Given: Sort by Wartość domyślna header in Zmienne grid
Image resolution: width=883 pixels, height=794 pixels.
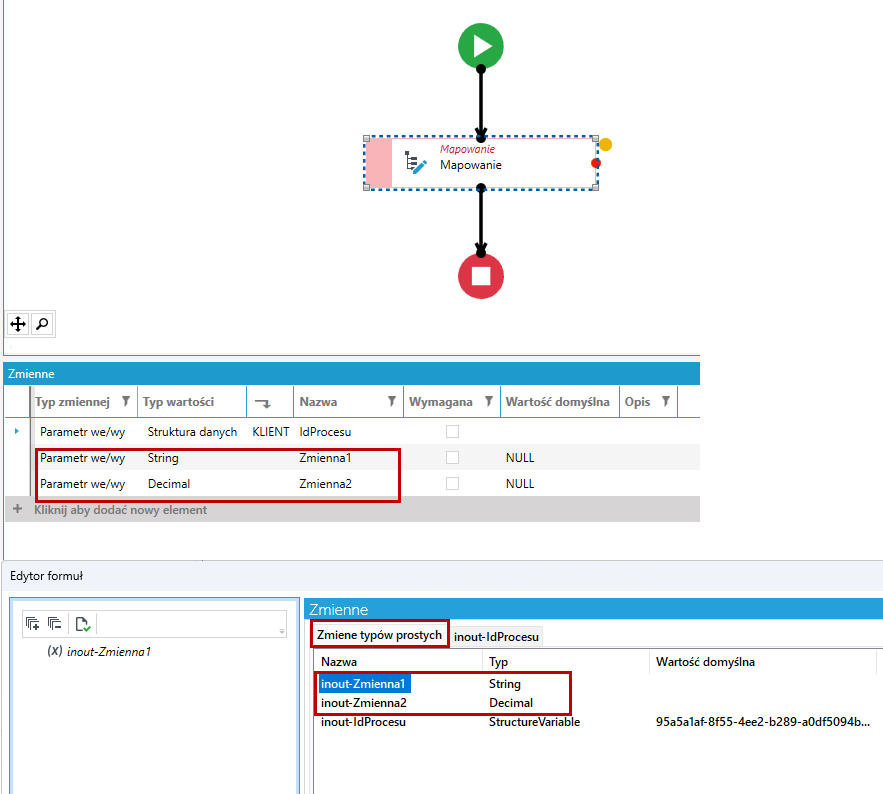Looking at the screenshot, I should (x=558, y=402).
